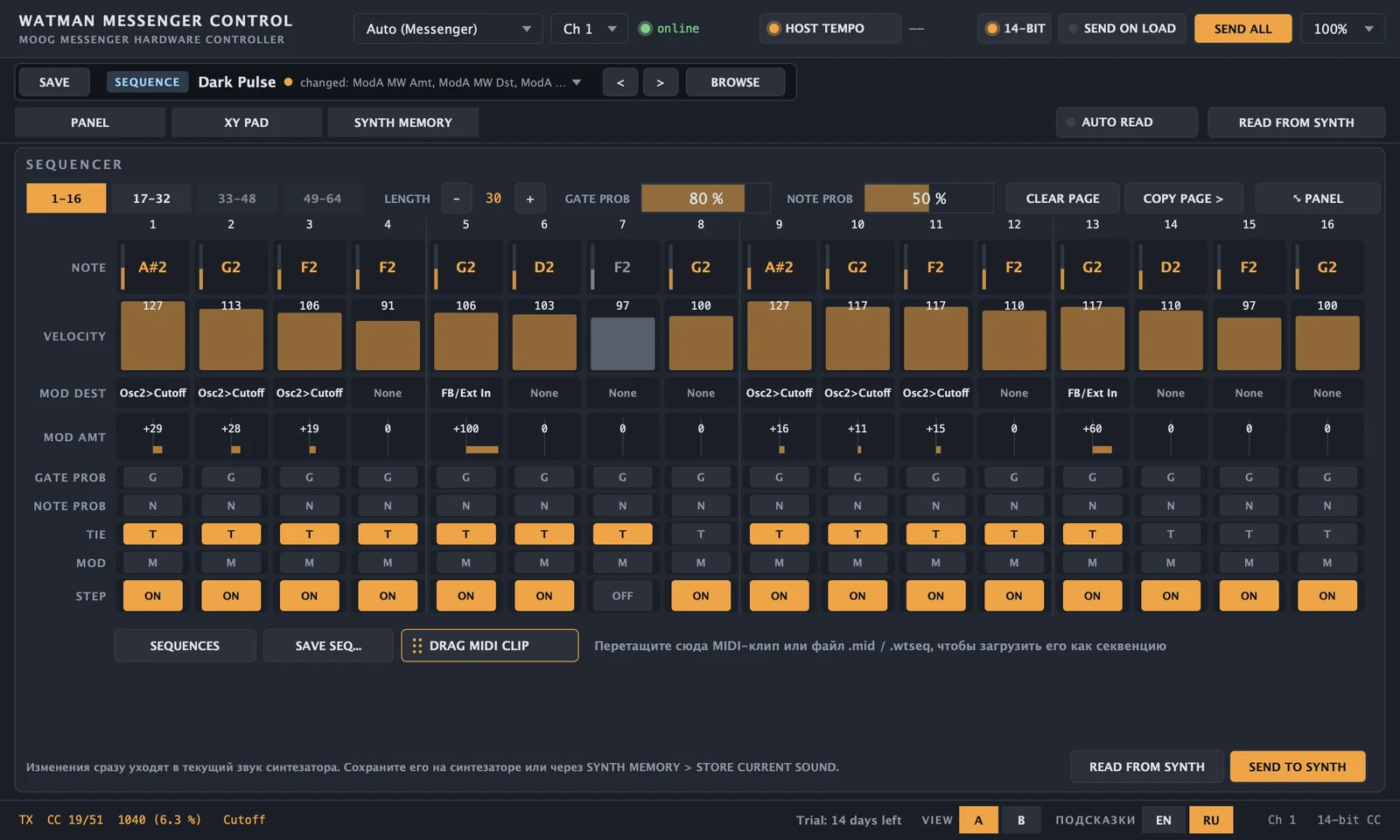Open the Ch 1 channel dropdown
The height and width of the screenshot is (840, 1400).
[x=589, y=29]
